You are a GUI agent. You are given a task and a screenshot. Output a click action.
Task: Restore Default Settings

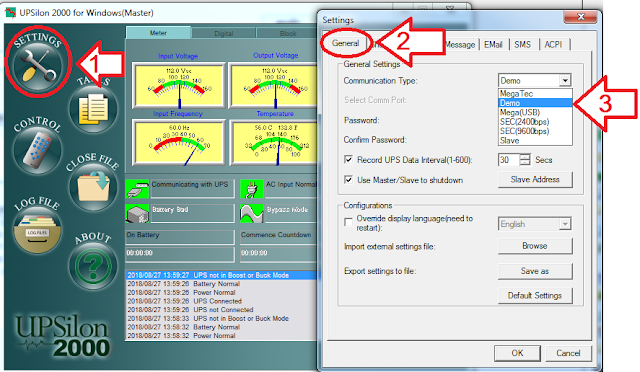tap(535, 295)
